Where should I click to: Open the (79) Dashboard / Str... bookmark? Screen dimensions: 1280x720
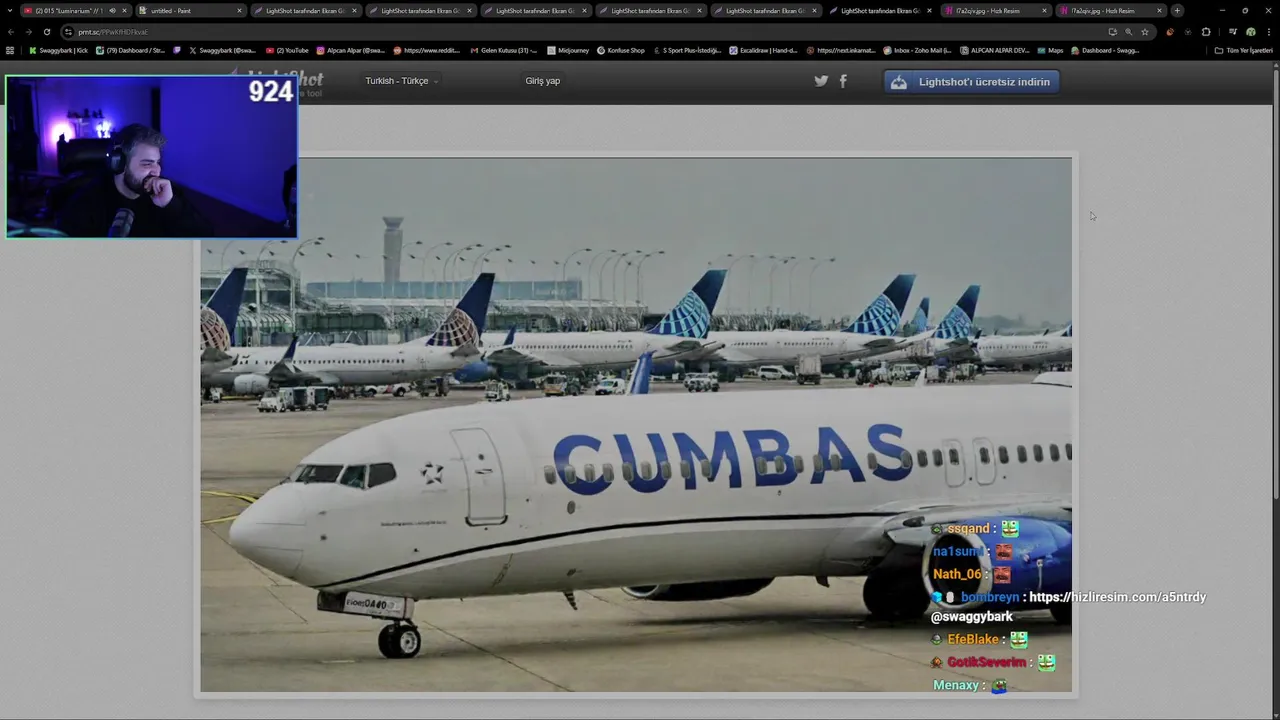[130, 50]
